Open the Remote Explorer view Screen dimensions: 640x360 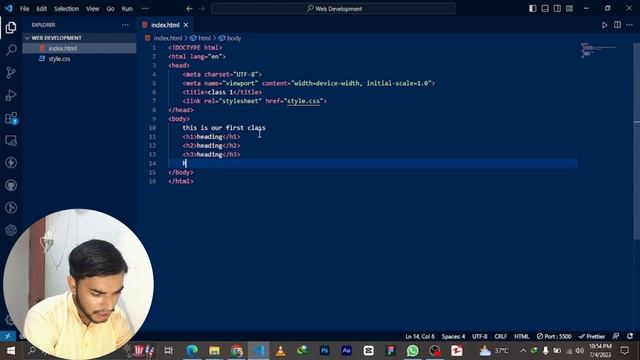(x=11, y=140)
